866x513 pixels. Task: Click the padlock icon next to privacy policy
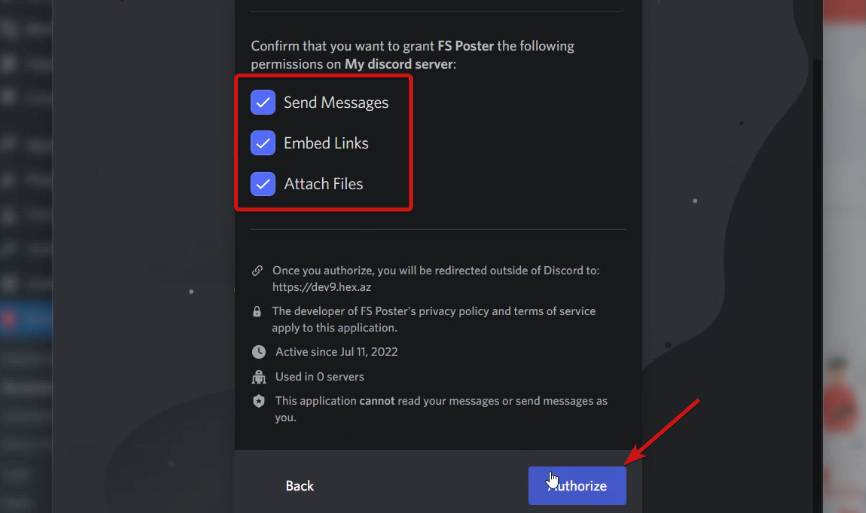point(257,311)
